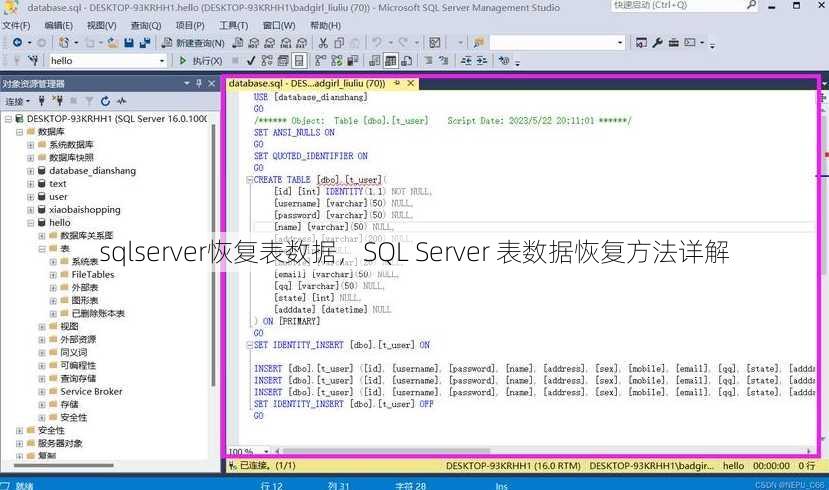Click the Comment Out Selected Lines icon

pyautogui.click(x=429, y=61)
